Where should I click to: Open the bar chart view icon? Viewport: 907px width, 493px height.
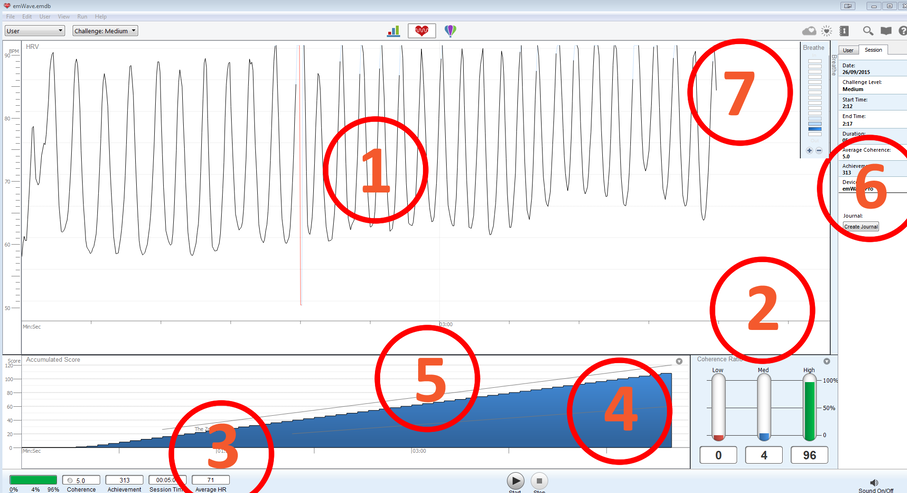click(x=393, y=31)
